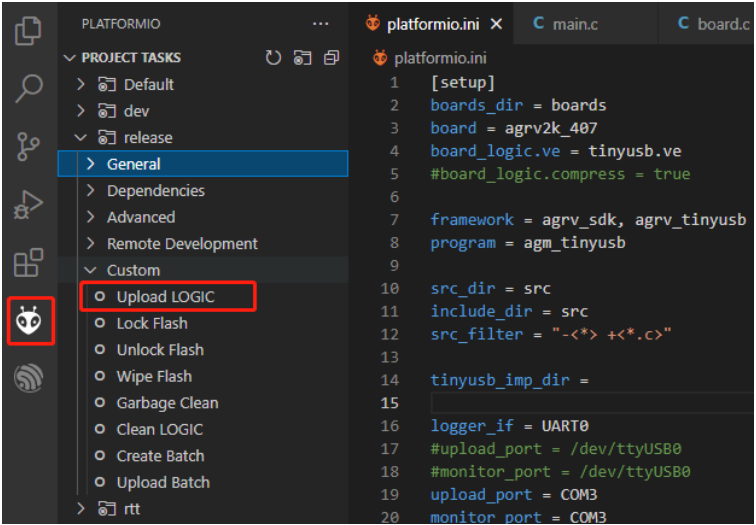
Task: Open the Run and Debug view
Action: 28,204
